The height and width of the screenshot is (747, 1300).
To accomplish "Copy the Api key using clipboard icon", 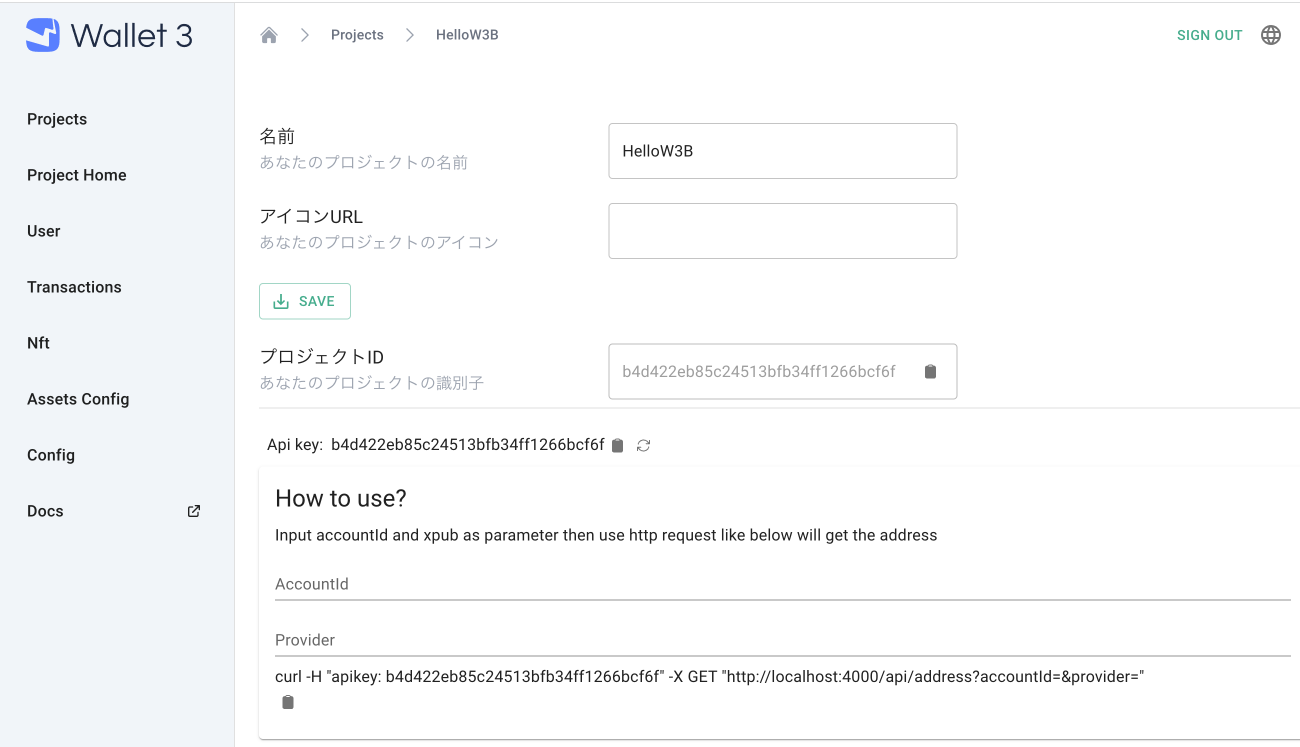I will tap(617, 445).
